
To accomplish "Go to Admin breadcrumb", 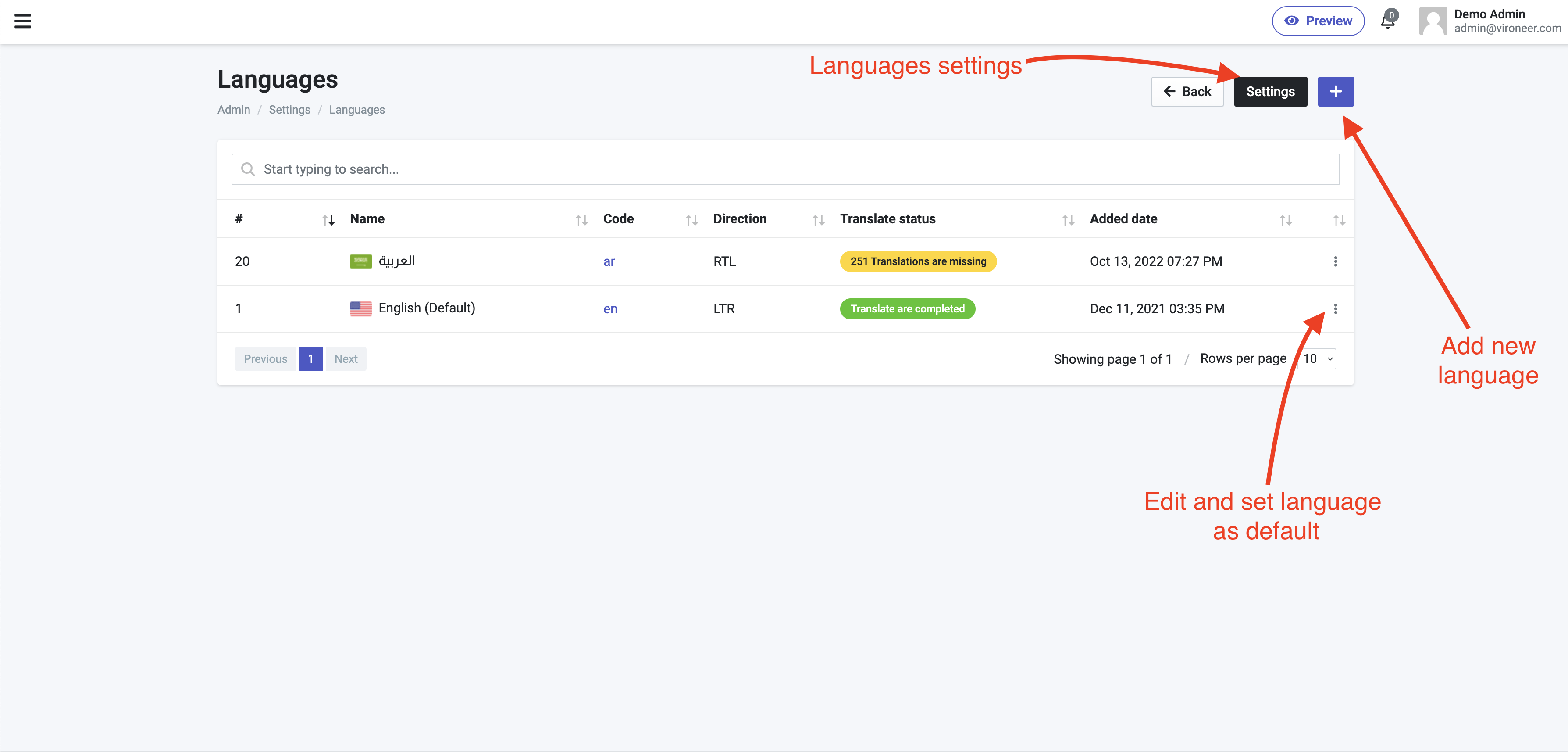I will pyautogui.click(x=234, y=110).
